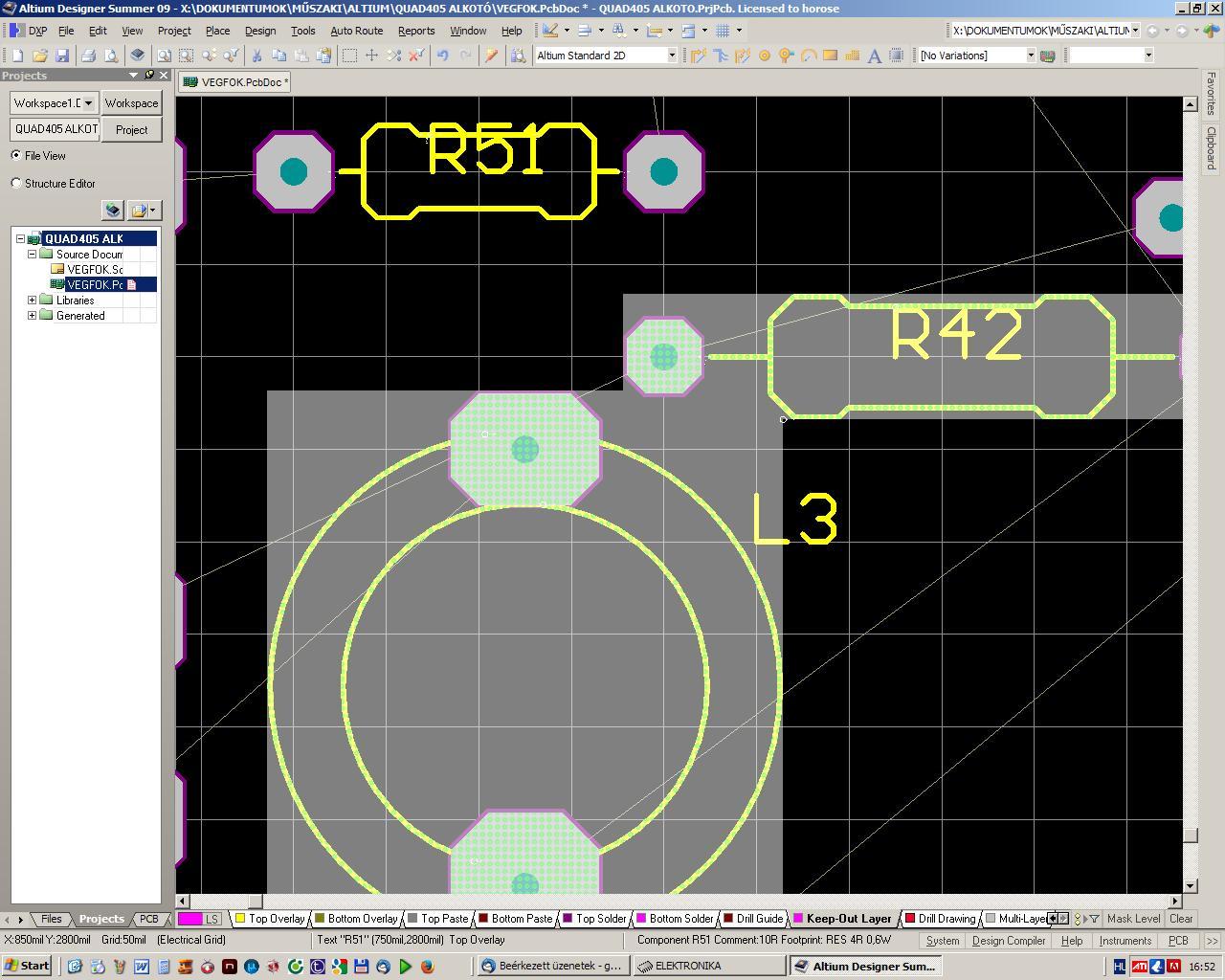Click the Workspace button

click(x=131, y=103)
